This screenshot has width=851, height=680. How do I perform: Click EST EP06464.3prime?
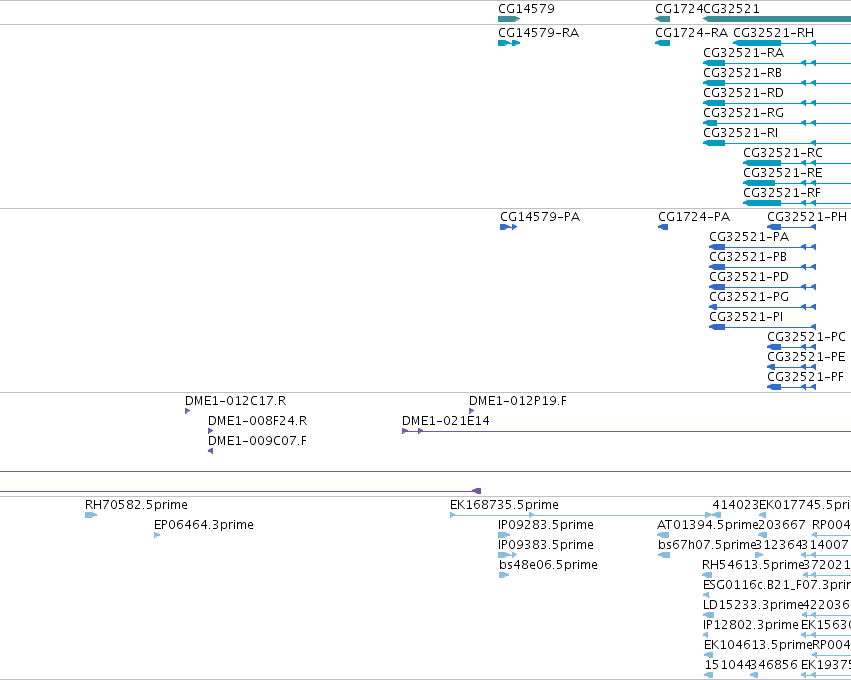pyautogui.click(x=204, y=525)
